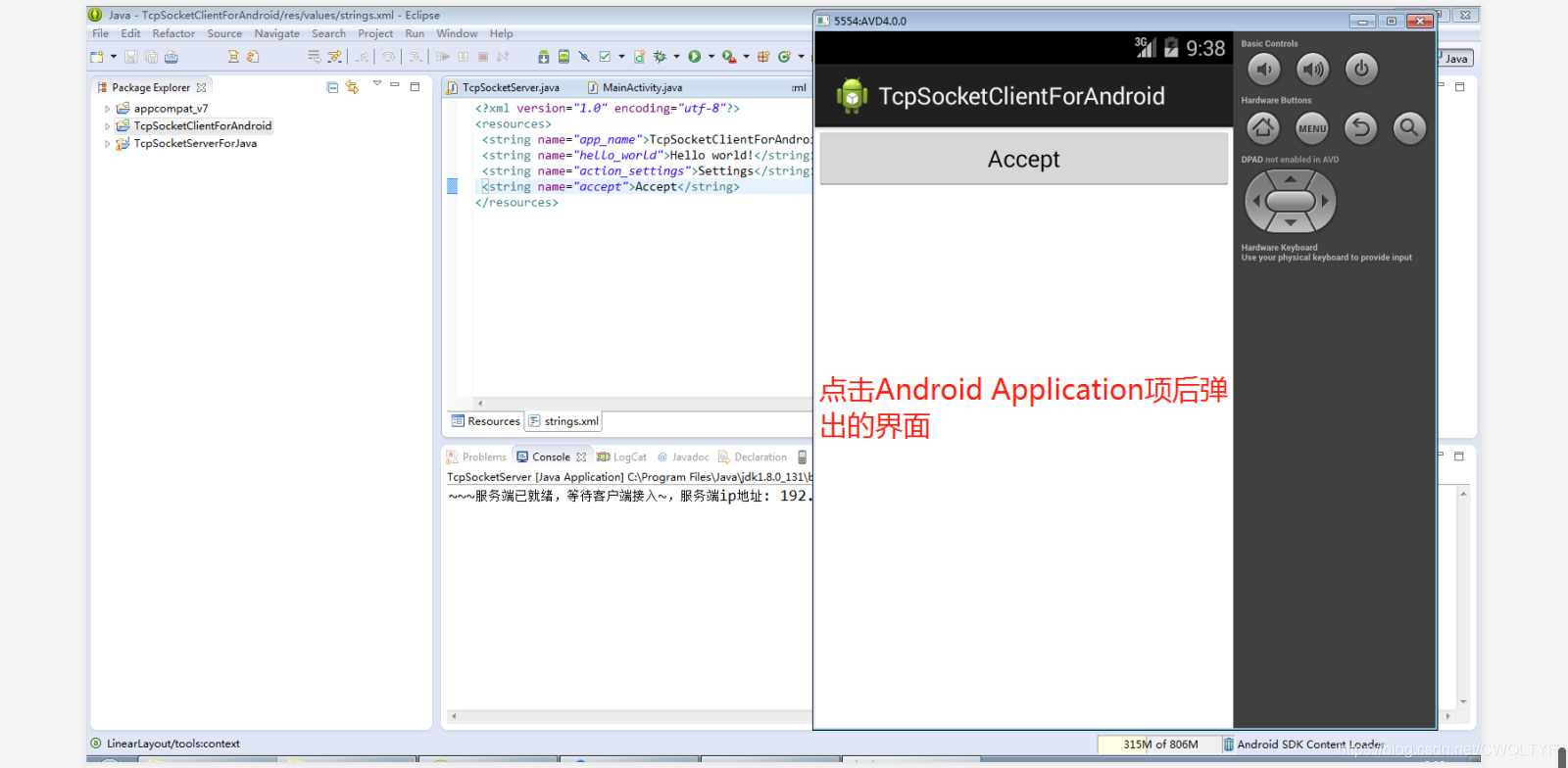1568x768 pixels.
Task: Click the editor horizontal scrollbar left arrow
Action: pos(479,403)
